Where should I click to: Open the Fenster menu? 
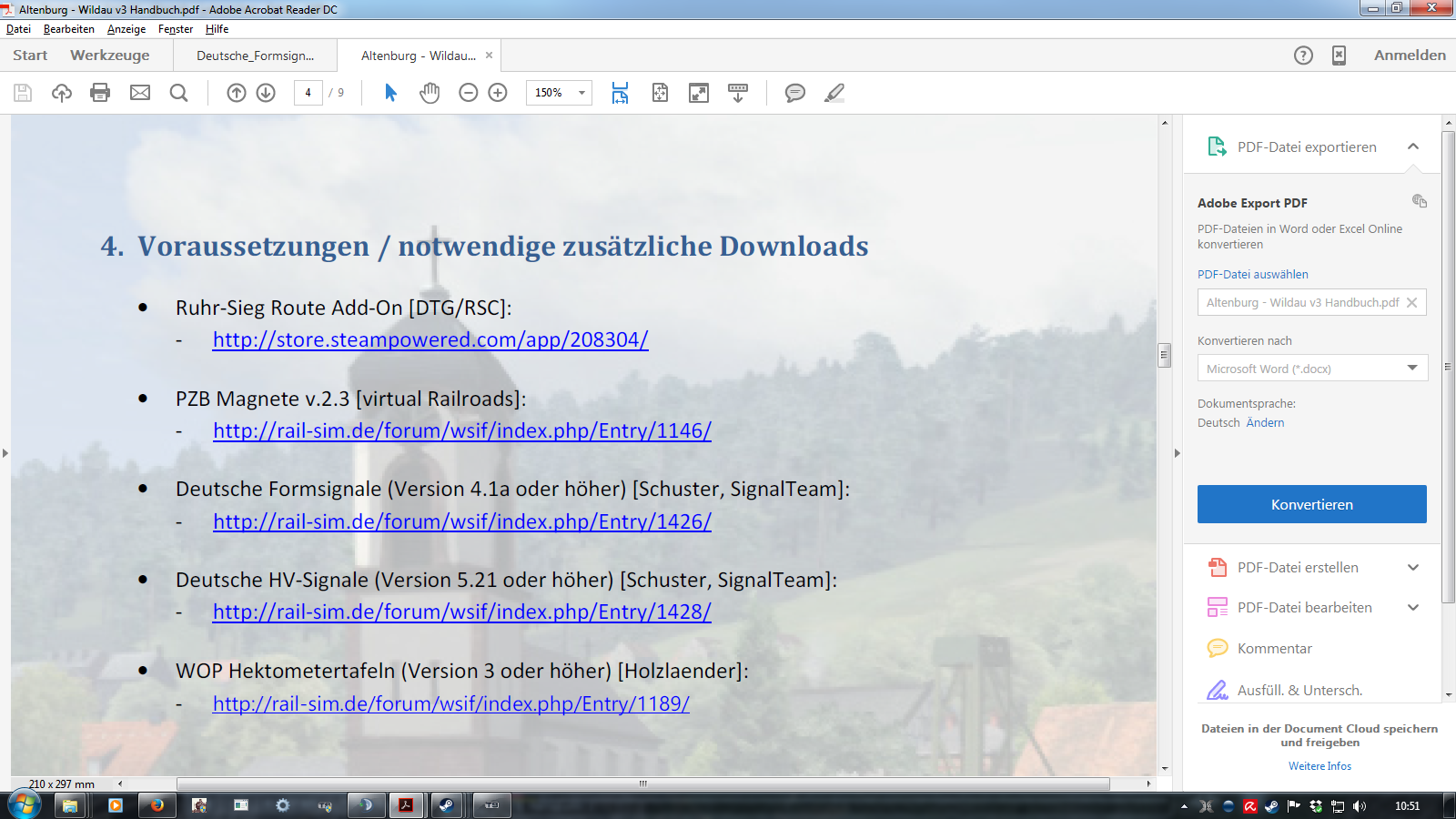(176, 29)
